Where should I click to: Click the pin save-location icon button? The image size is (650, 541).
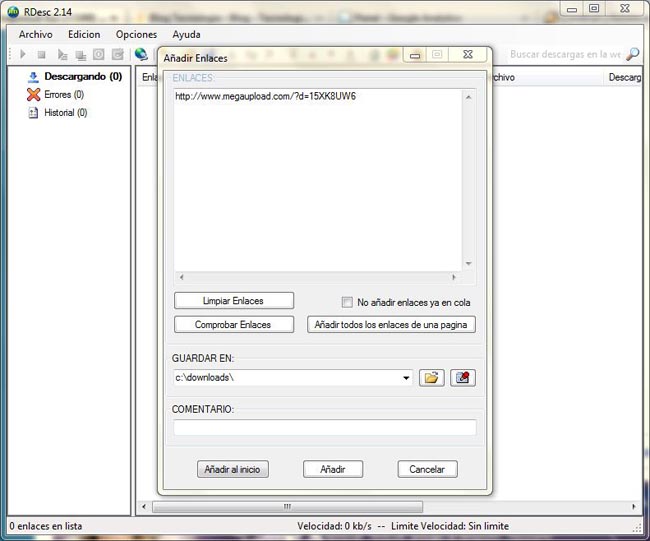tap(462, 378)
